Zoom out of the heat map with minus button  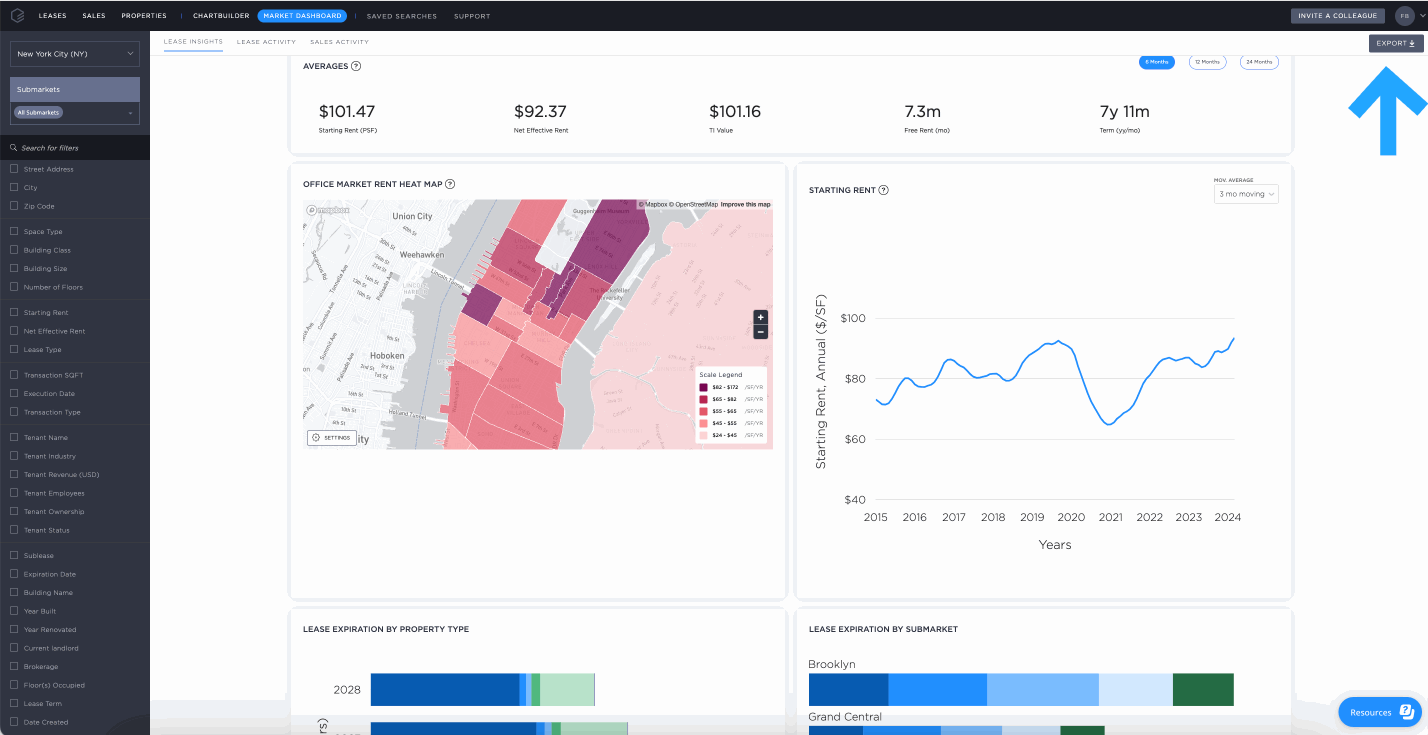[760, 331]
